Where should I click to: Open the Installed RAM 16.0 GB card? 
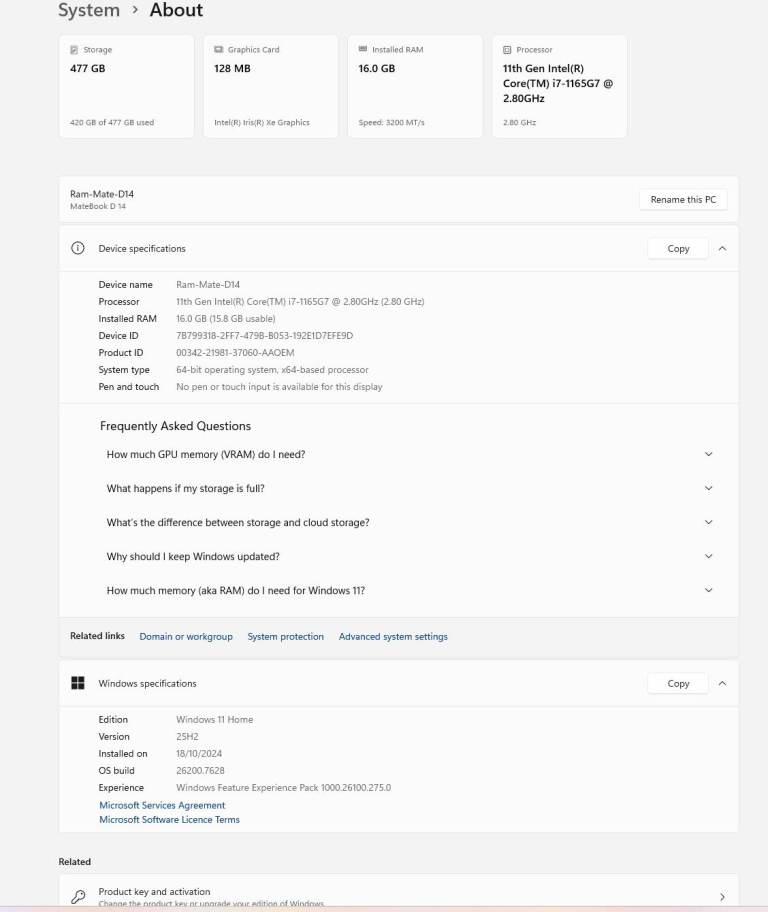coord(415,86)
